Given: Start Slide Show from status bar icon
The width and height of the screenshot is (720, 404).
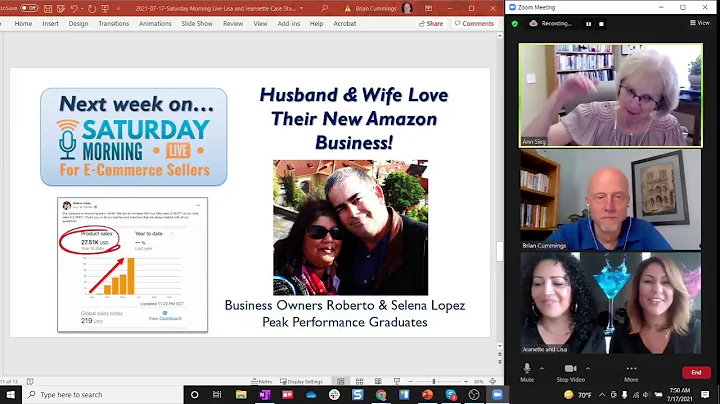Looking at the screenshot, I should [x=397, y=381].
